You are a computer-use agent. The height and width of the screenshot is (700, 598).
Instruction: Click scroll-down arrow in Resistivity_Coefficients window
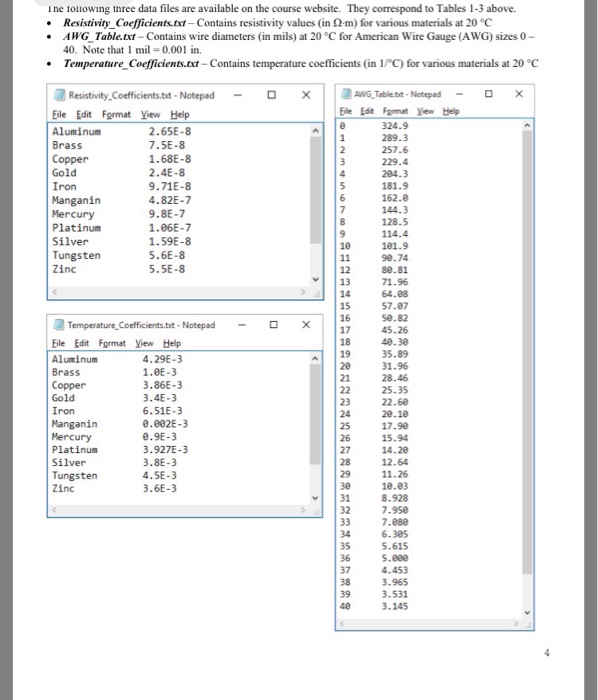pos(316,279)
